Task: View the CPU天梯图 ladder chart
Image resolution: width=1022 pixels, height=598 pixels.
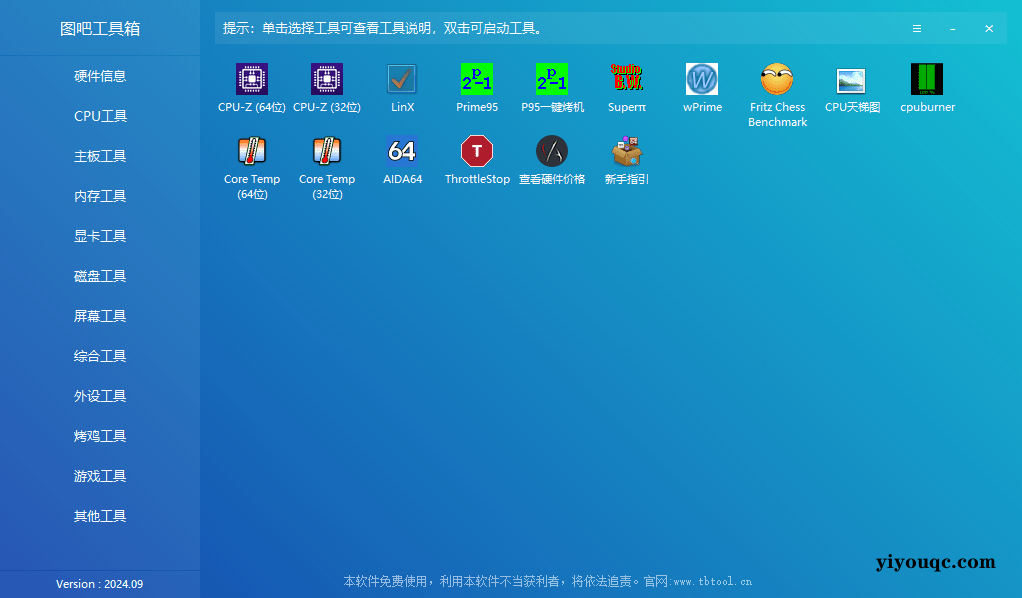Action: tap(852, 80)
